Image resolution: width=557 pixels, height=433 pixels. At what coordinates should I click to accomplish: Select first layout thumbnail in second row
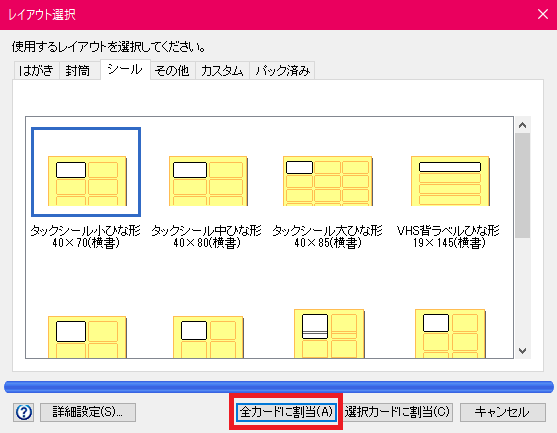[87, 337]
